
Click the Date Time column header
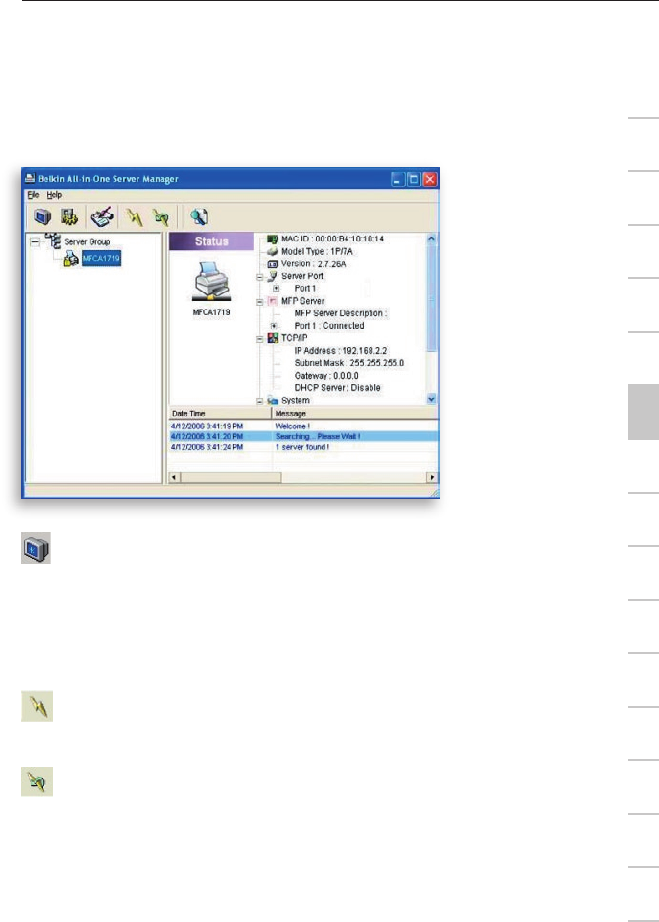point(220,413)
